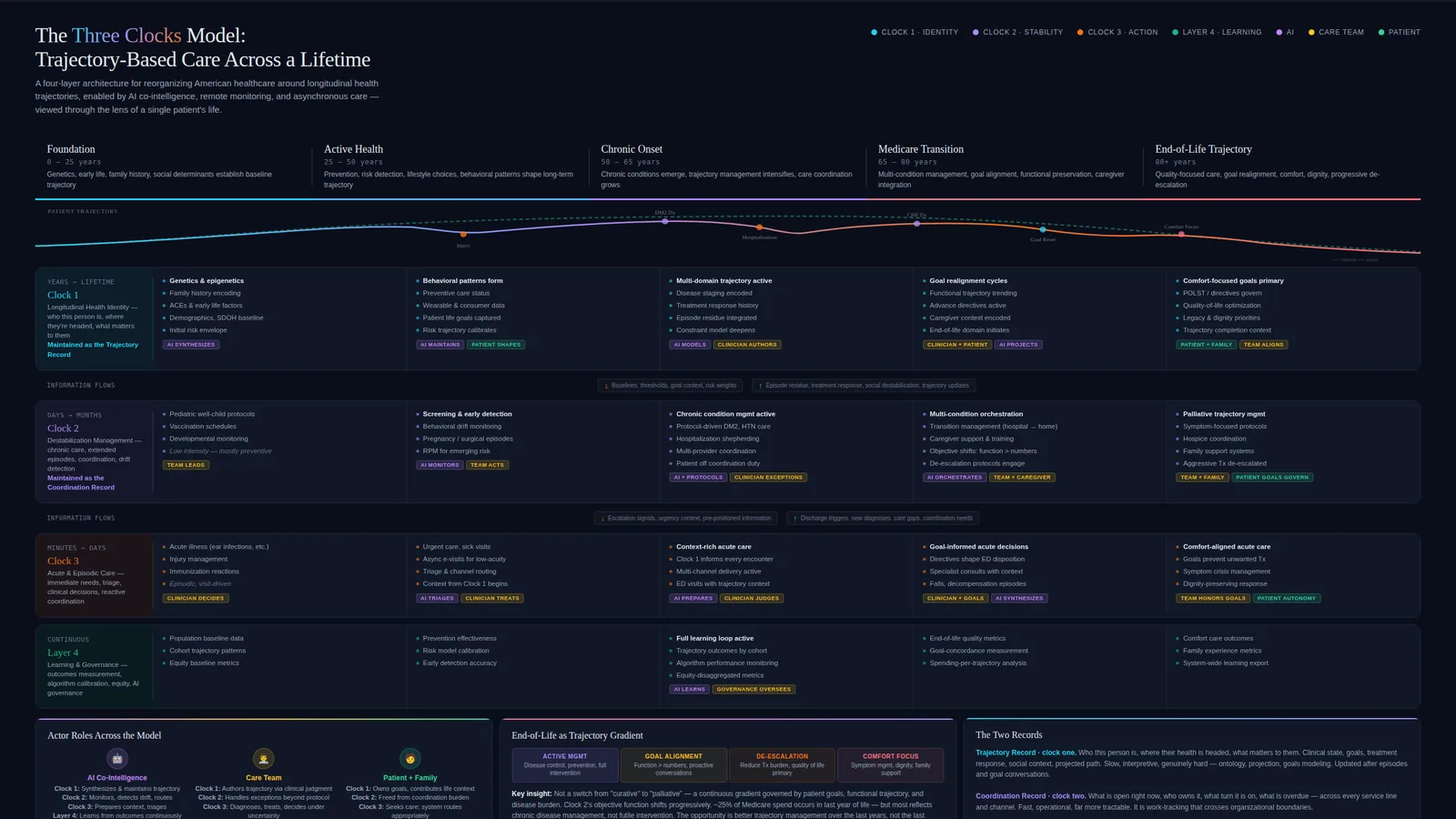Click the CLINICIAN AUTHORS tag in Clock 1
Viewport: 1456px width, 819px height.
pyautogui.click(x=747, y=345)
